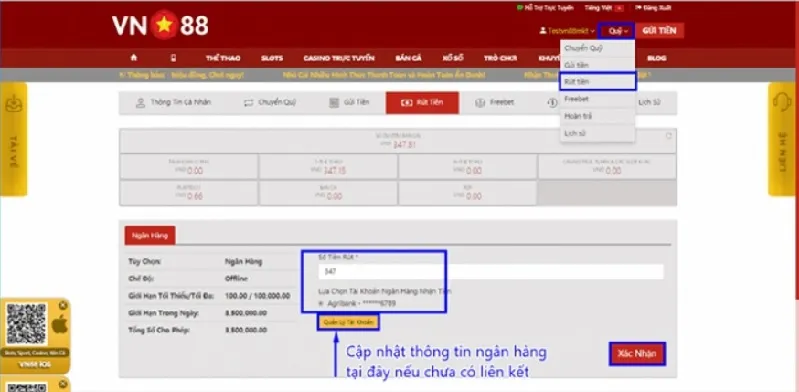Click the Apple logo on QR widget
This screenshot has height=392, width=799.
click(x=59, y=324)
